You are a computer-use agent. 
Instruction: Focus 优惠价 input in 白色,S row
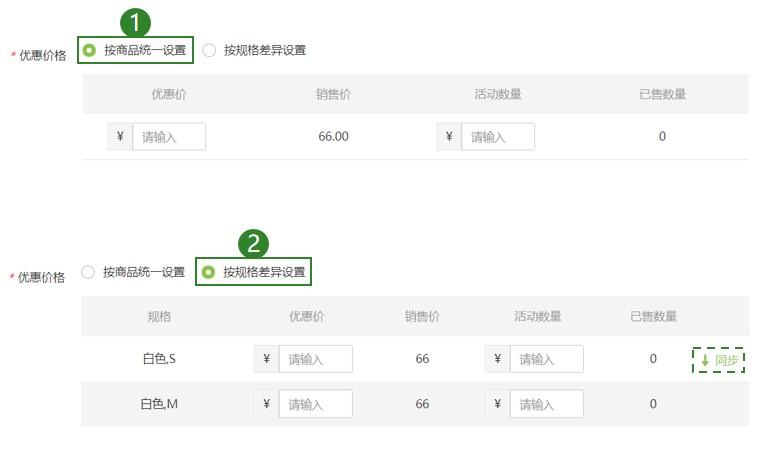coord(315,359)
